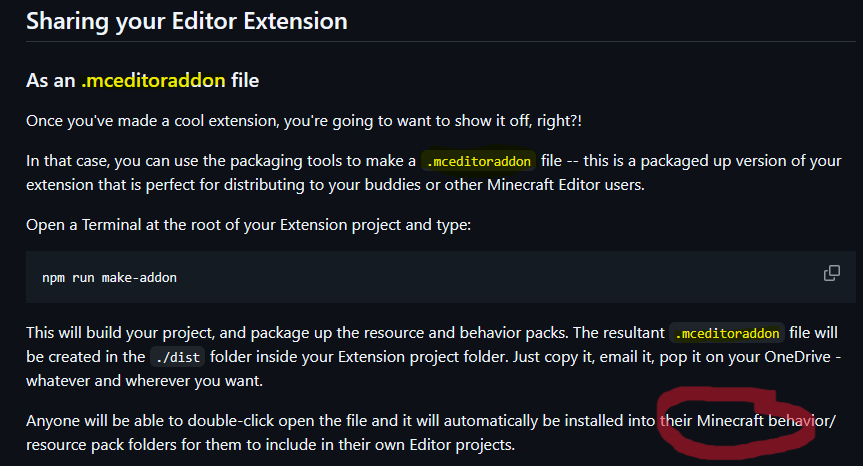Click the ./dist inline code

(177, 358)
